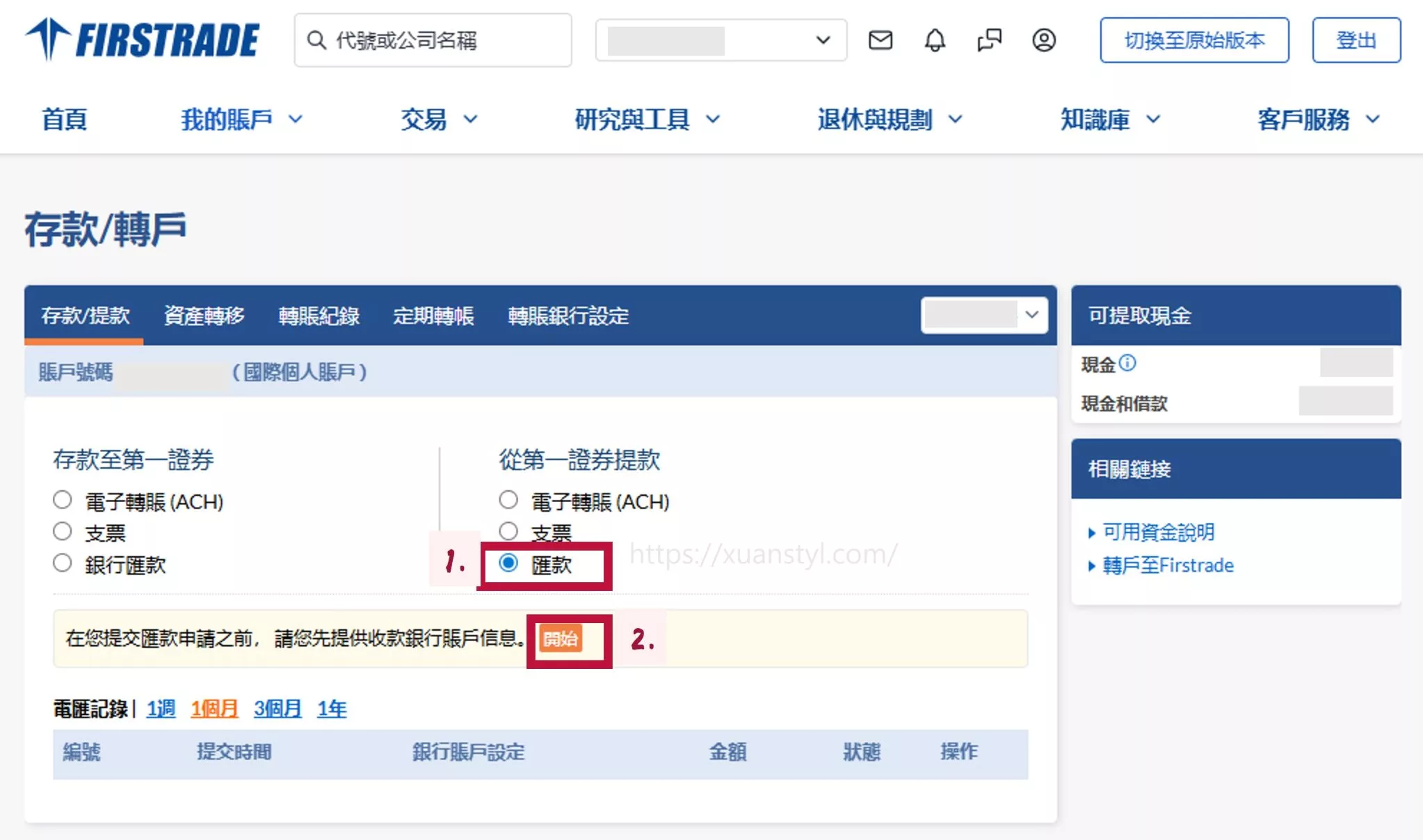Filter wire records by 1週
The width and height of the screenshot is (1423, 840).
[161, 709]
